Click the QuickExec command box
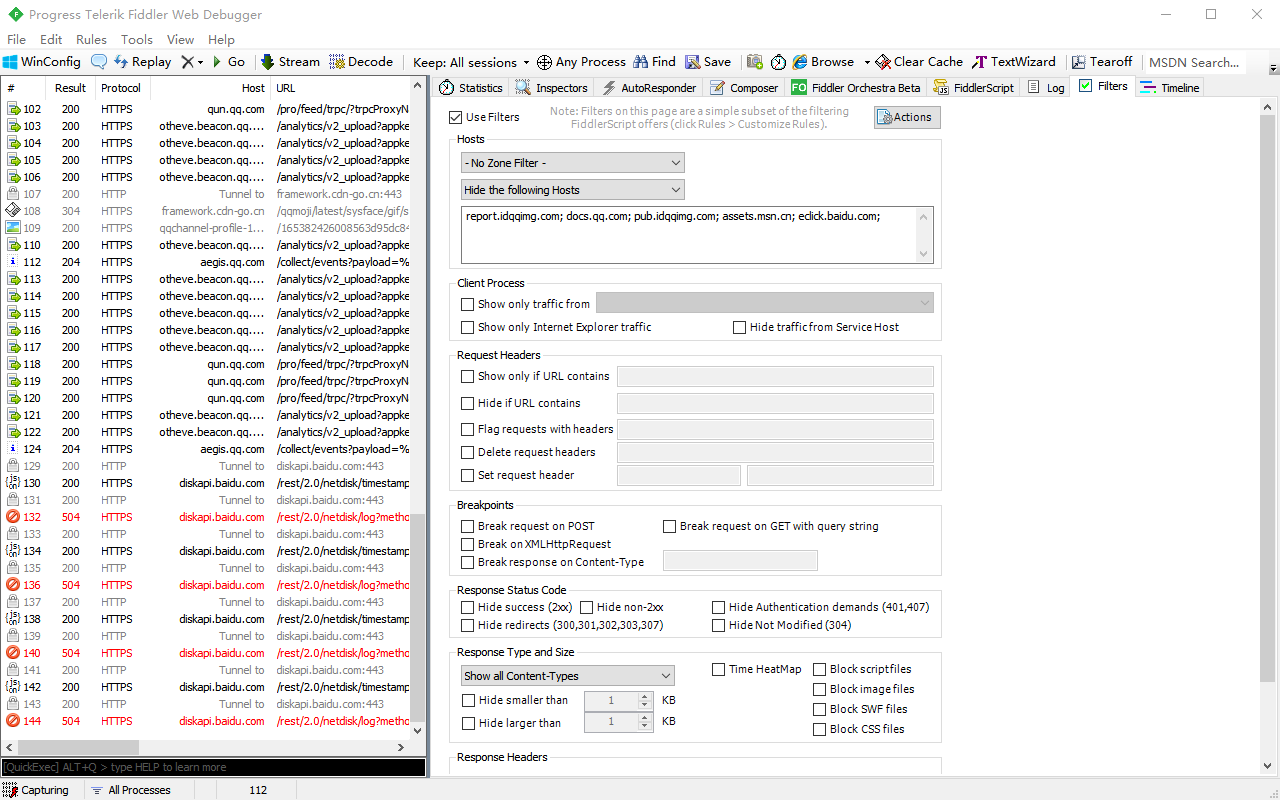Viewport: 1280px width, 800px height. pos(213,767)
